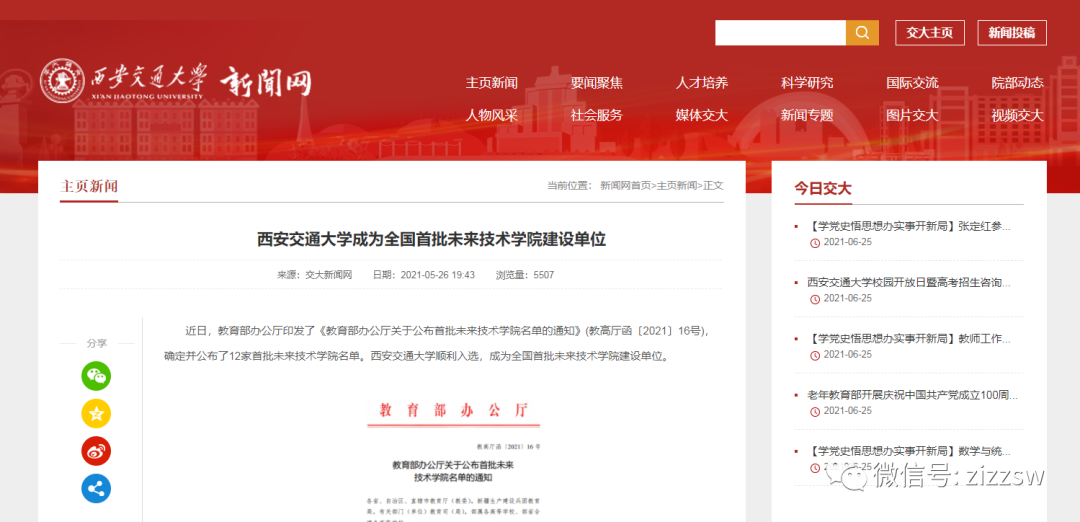Open 视频交大 navigation item
The height and width of the screenshot is (522, 1080).
tap(1017, 115)
